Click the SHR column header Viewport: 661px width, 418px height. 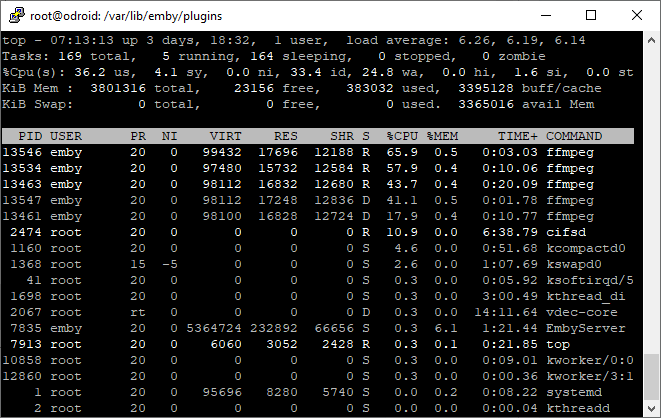point(342,136)
